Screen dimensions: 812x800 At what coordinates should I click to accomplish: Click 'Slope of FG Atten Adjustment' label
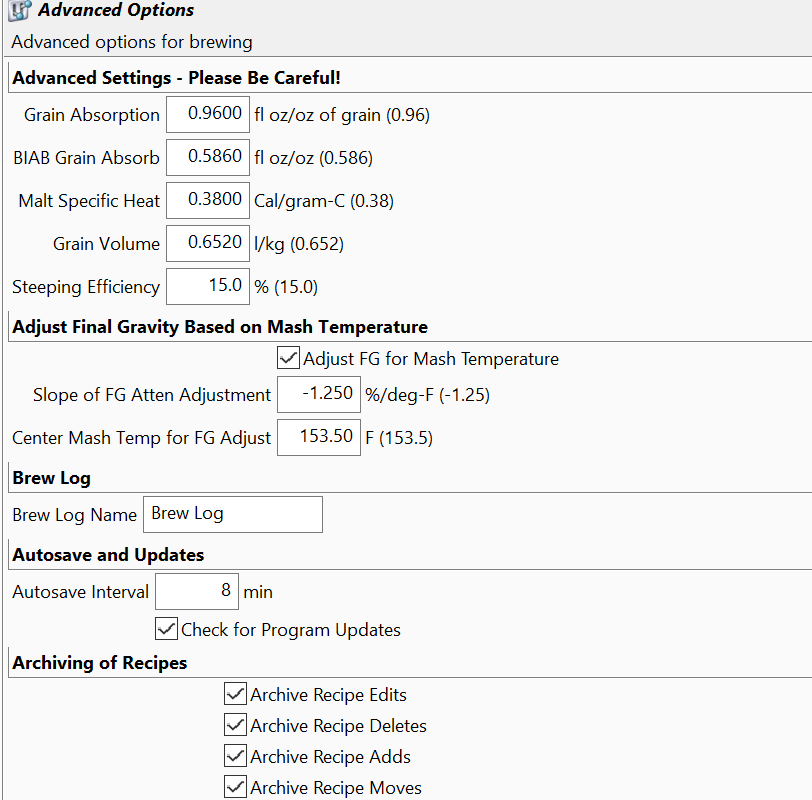(x=152, y=395)
